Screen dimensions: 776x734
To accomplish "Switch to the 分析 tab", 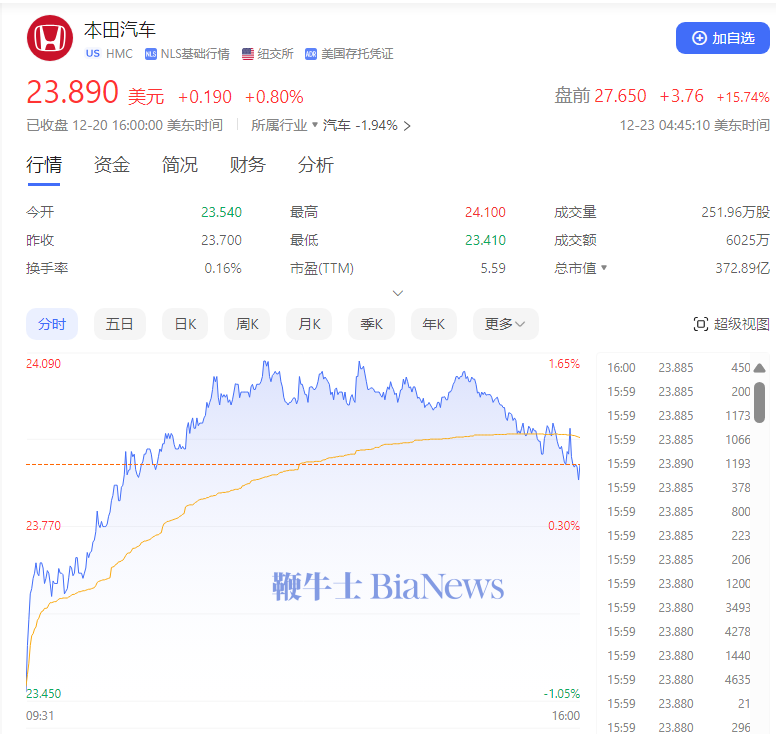I will (316, 165).
